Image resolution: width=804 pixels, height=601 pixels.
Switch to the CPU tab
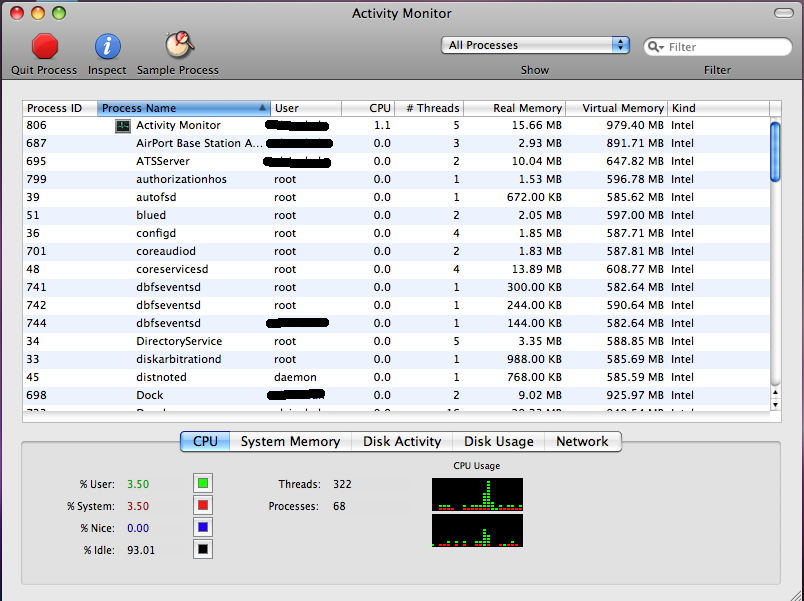205,442
